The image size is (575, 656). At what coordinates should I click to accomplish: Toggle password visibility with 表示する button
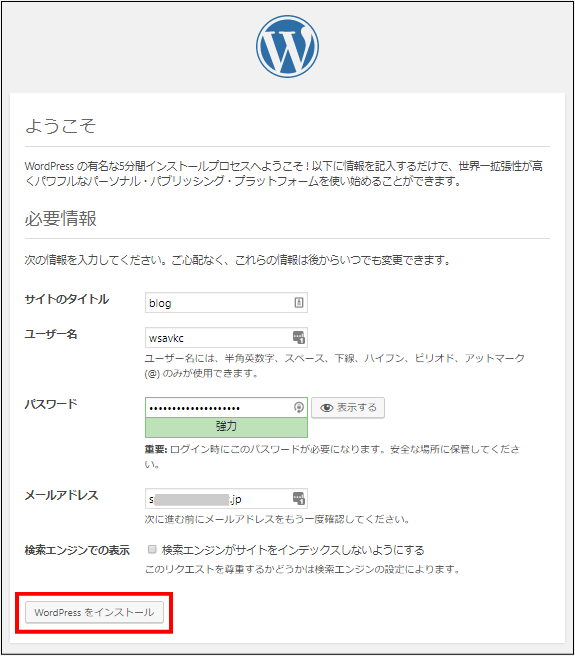point(348,407)
